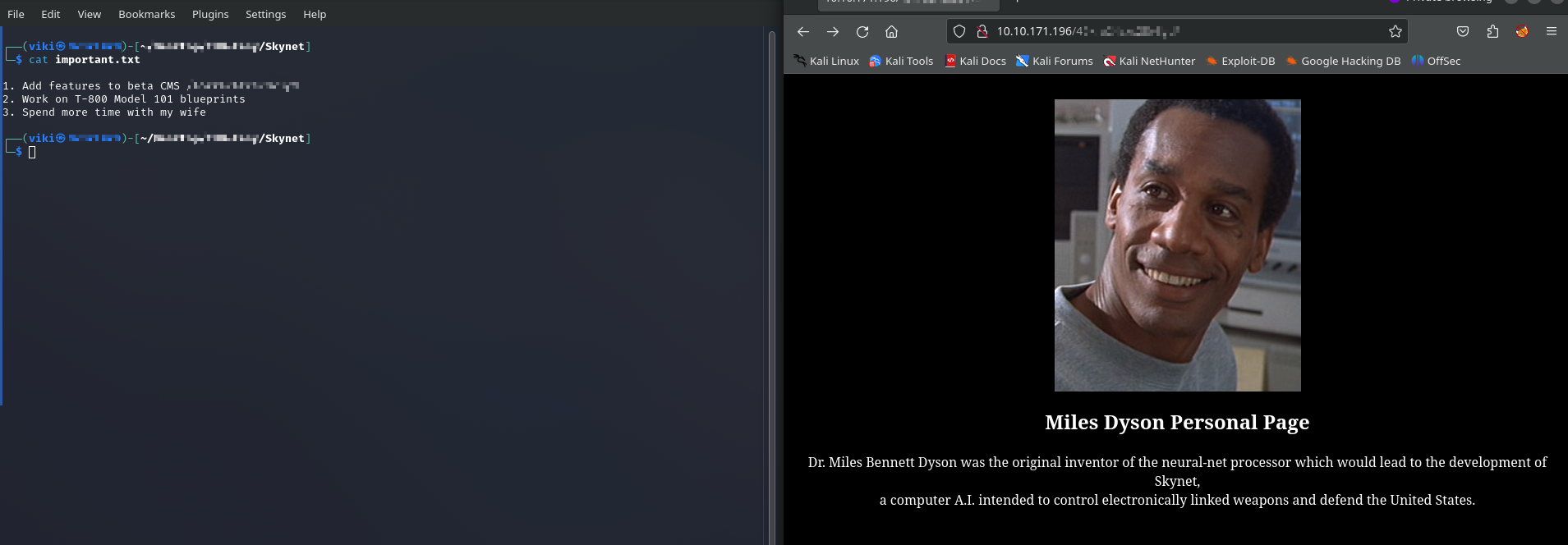Click 'Work on T-800 Model 101 blueprints' line
The image size is (1568, 545).
click(124, 99)
